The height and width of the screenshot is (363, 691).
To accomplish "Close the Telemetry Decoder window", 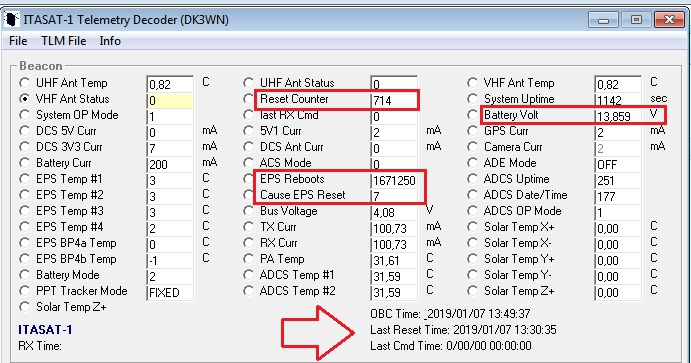I will 669,20.
